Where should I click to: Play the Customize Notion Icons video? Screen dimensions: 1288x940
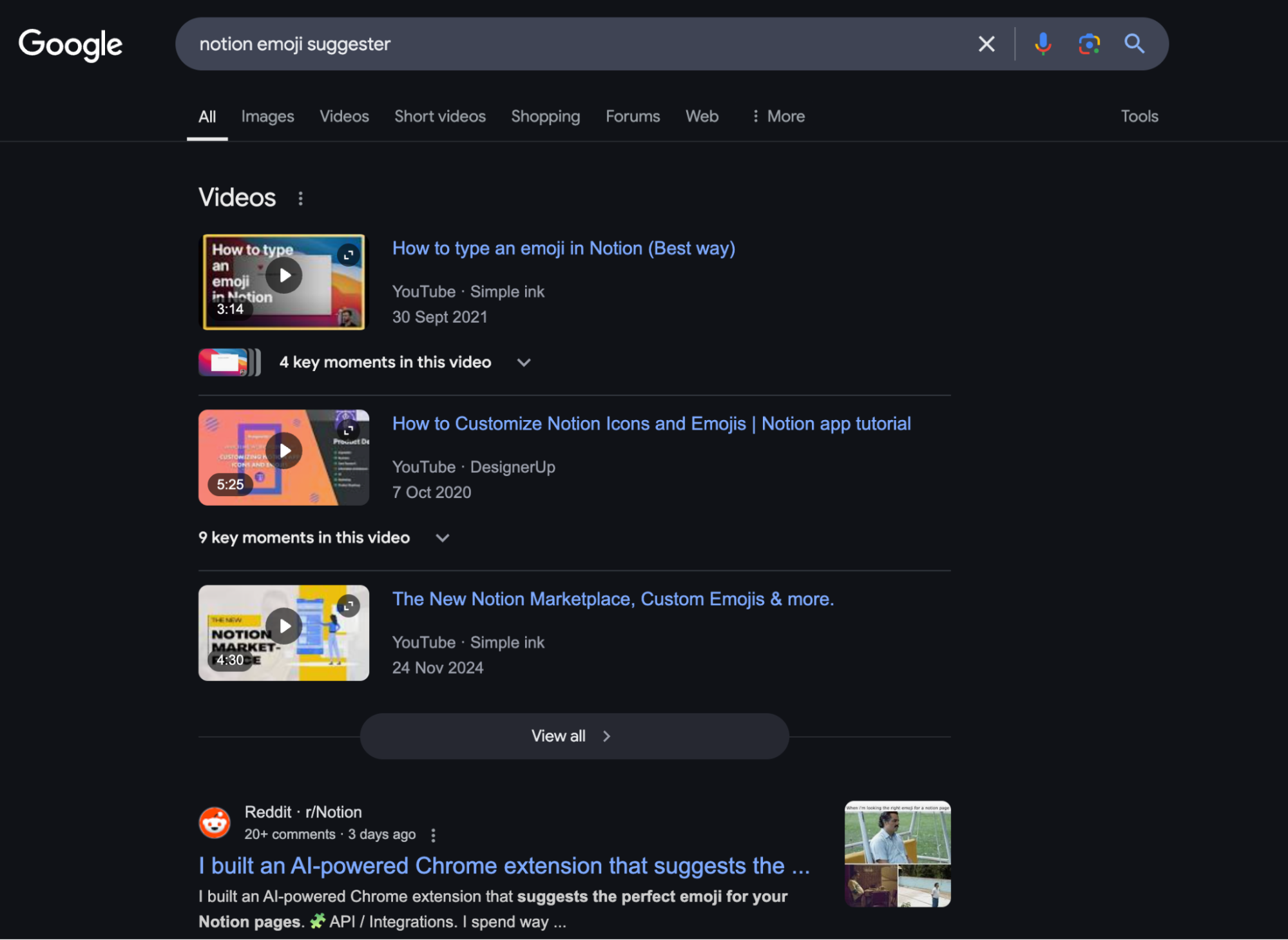[284, 451]
